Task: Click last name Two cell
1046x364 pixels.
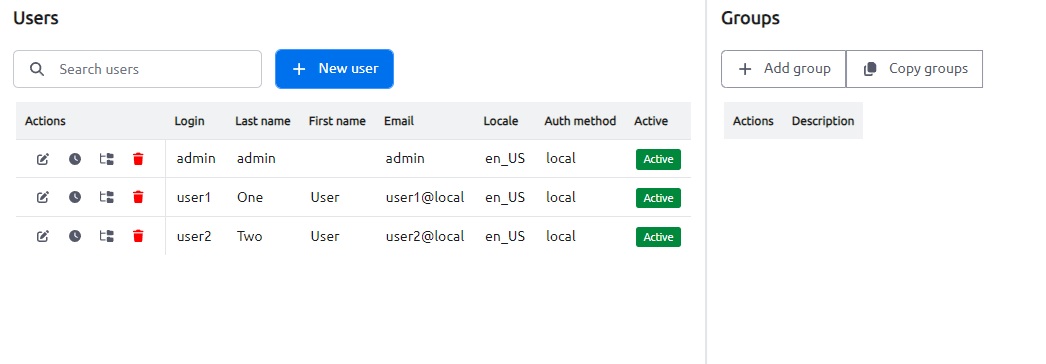Action: tap(249, 236)
